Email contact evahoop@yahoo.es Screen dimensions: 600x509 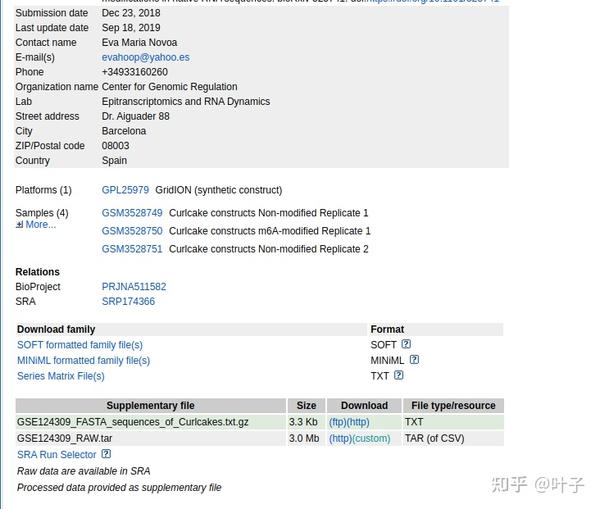pyautogui.click(x=145, y=58)
